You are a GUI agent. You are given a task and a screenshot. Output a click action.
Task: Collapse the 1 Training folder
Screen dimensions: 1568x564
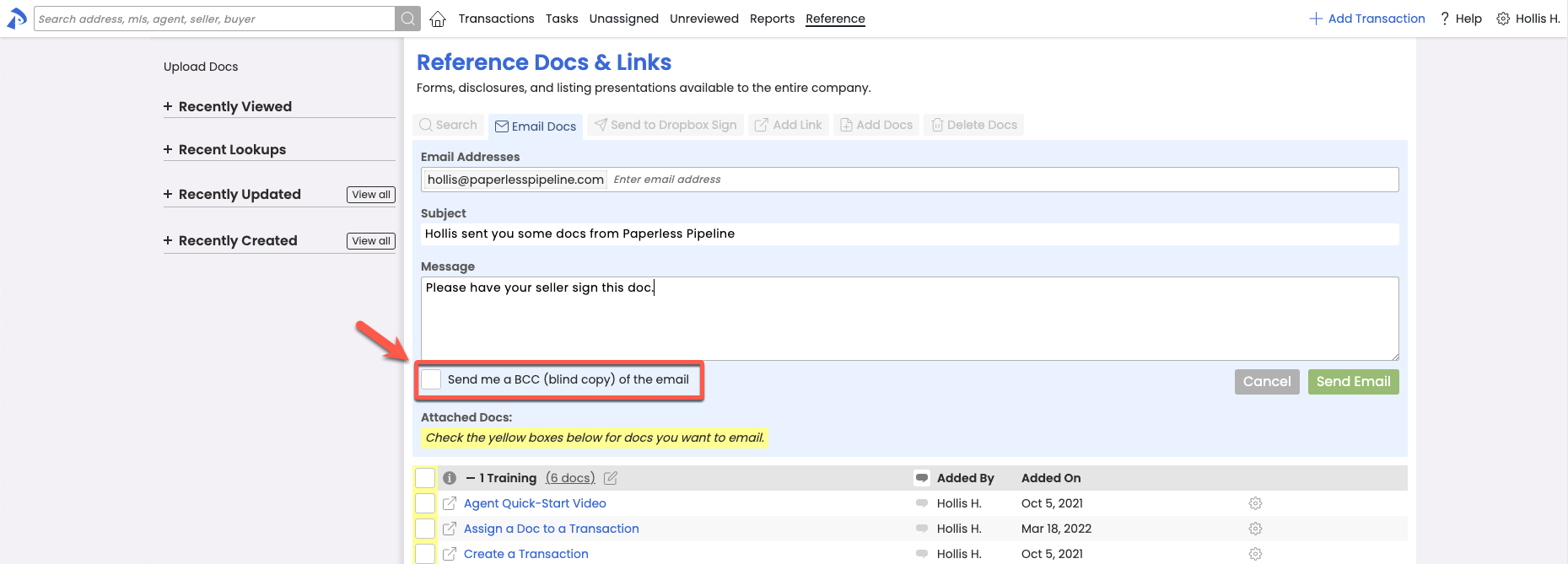[x=471, y=478]
